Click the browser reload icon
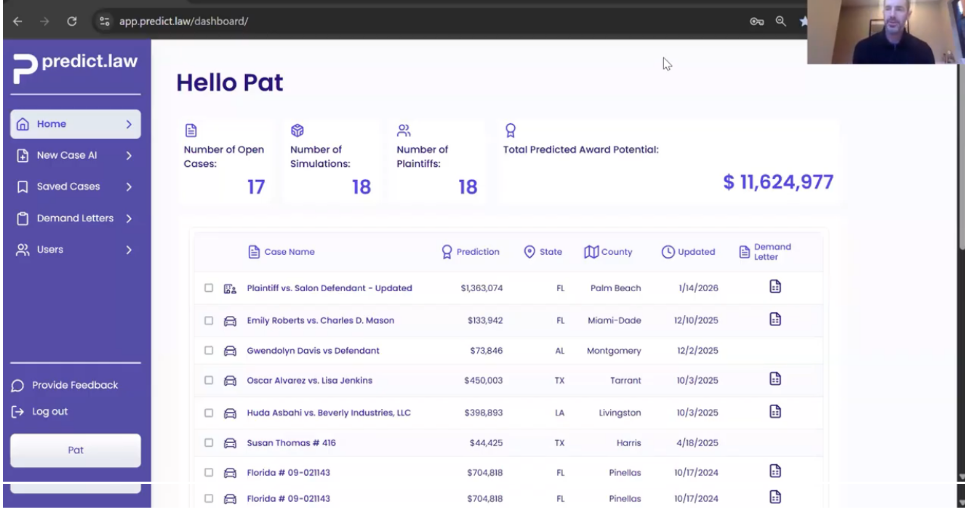This screenshot has height=510, width=966. point(72,21)
